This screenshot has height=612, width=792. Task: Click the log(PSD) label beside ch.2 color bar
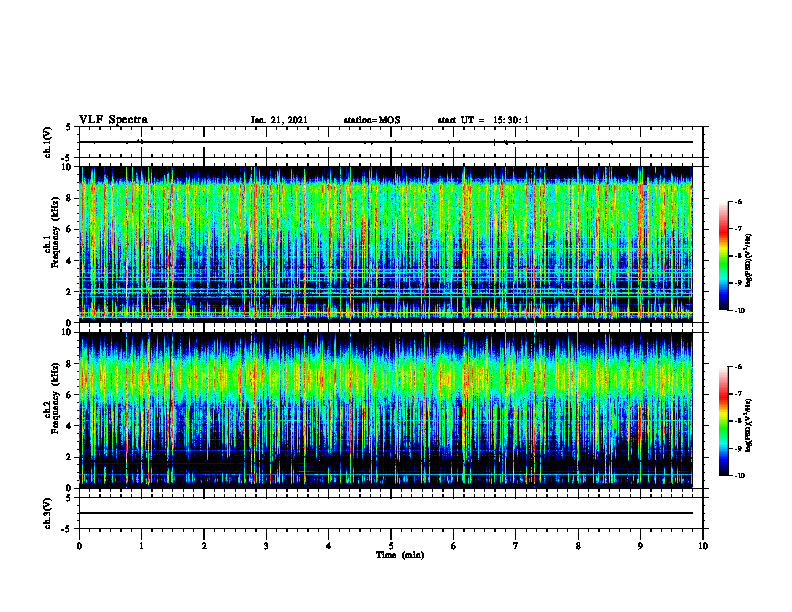tap(749, 425)
